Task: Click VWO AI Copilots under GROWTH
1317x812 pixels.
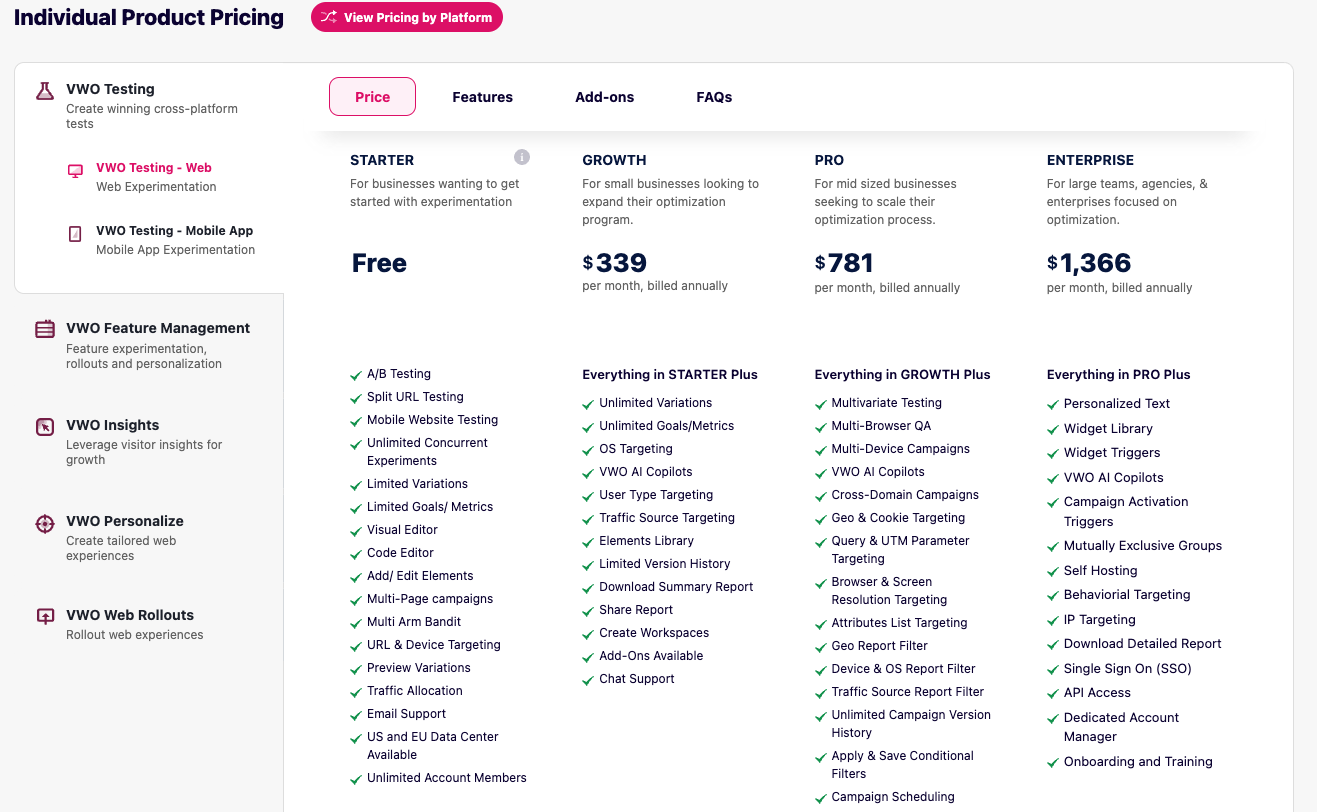Action: click(x=646, y=472)
